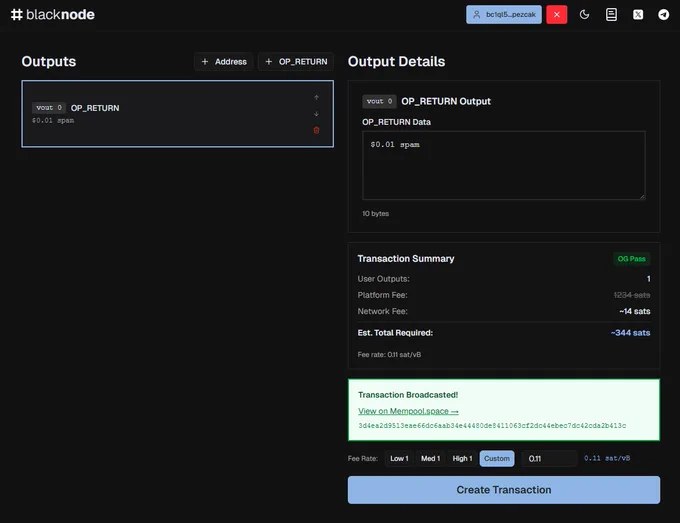
Task: Select the Med 1 fee rate
Action: [430, 458]
